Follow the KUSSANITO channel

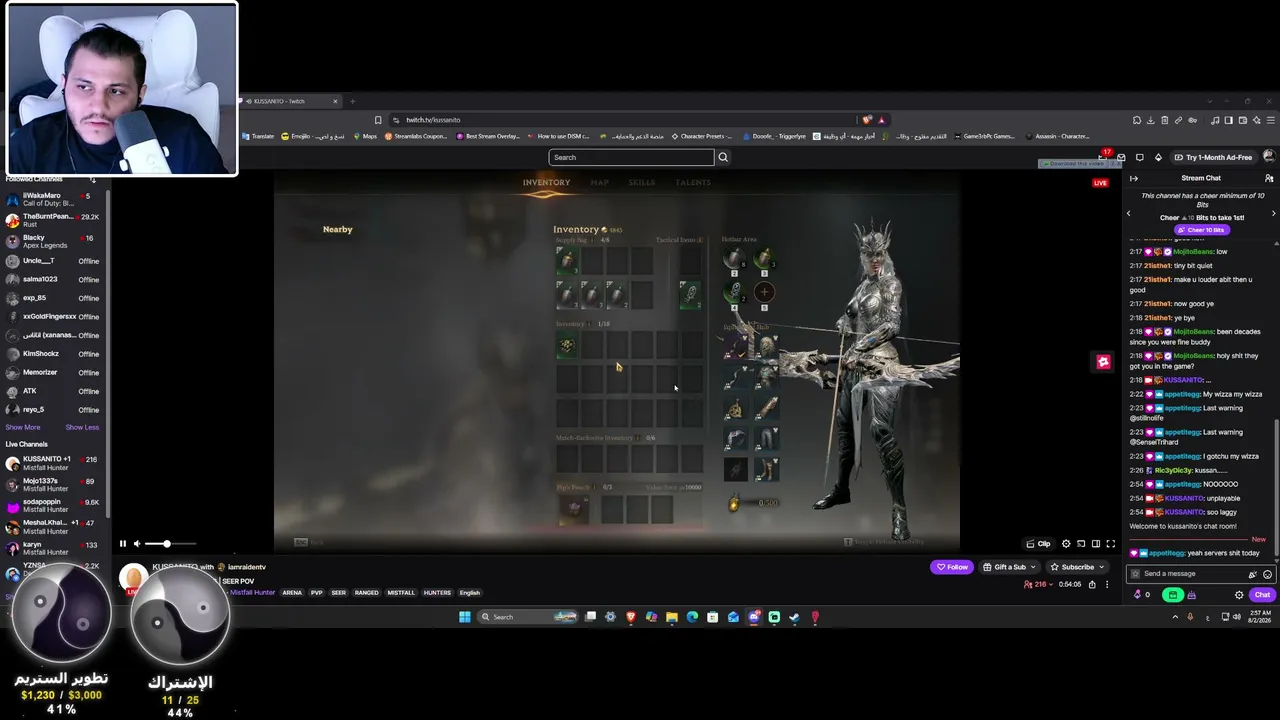point(952,567)
